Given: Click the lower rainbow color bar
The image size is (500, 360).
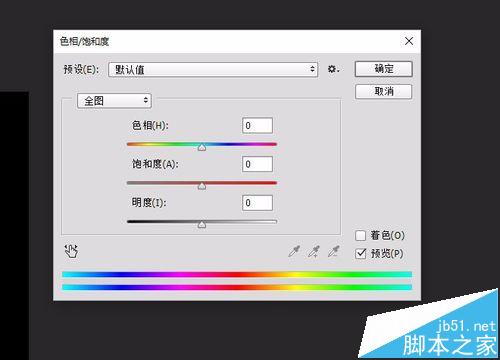Looking at the screenshot, I should 237,287.
